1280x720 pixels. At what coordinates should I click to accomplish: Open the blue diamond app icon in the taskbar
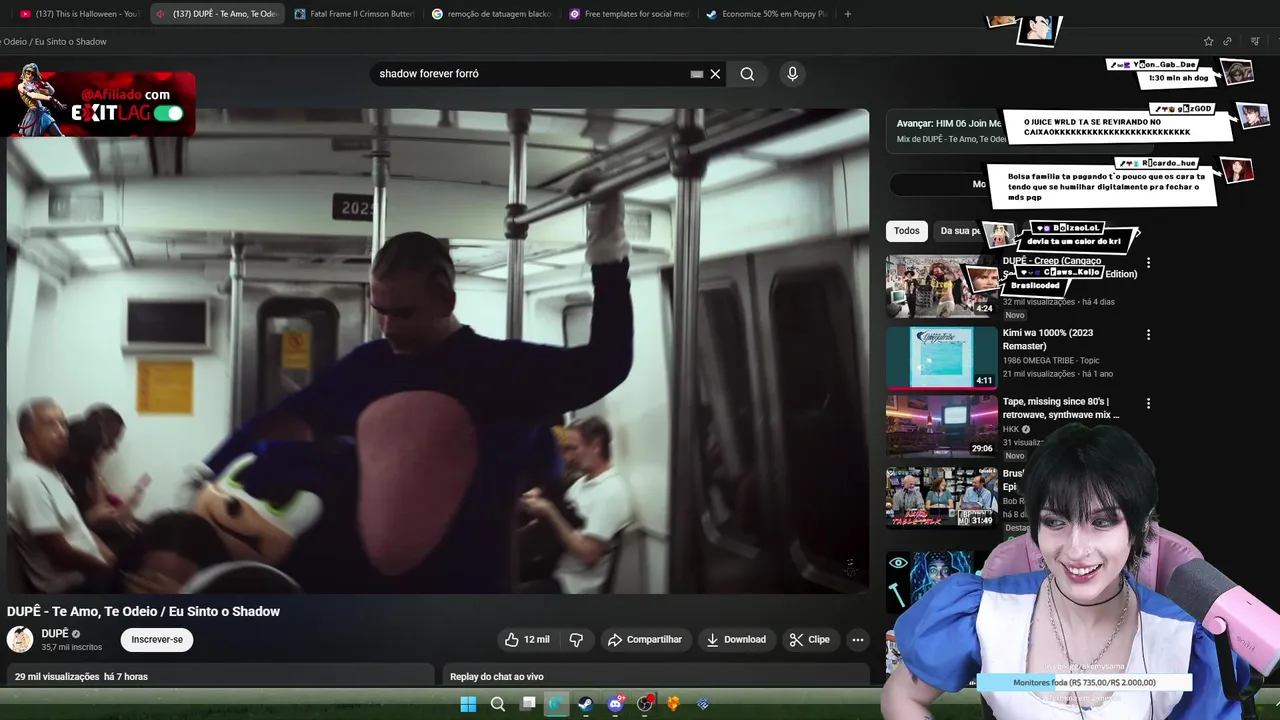pyautogui.click(x=703, y=704)
